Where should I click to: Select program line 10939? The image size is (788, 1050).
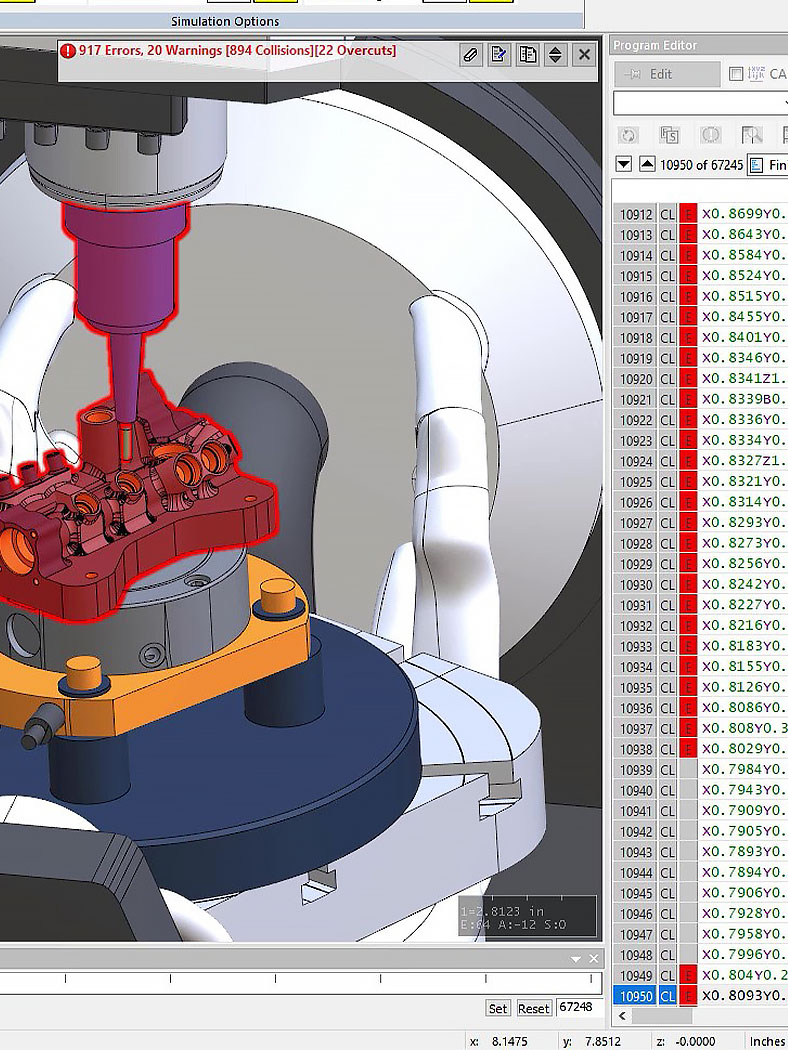tap(700, 769)
